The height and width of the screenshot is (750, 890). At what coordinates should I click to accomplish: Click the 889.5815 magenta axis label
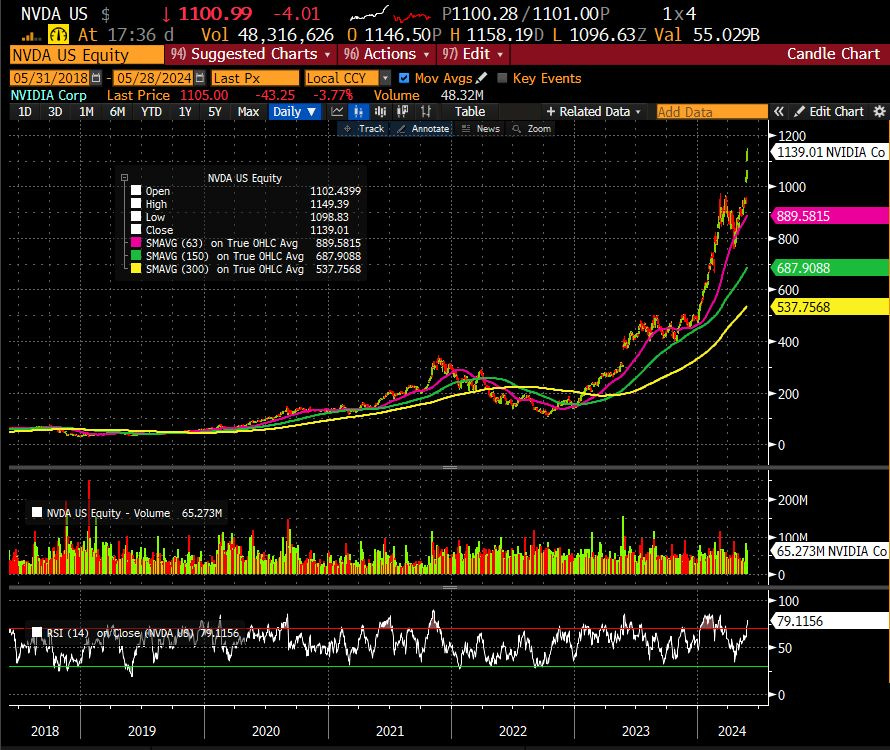point(830,216)
